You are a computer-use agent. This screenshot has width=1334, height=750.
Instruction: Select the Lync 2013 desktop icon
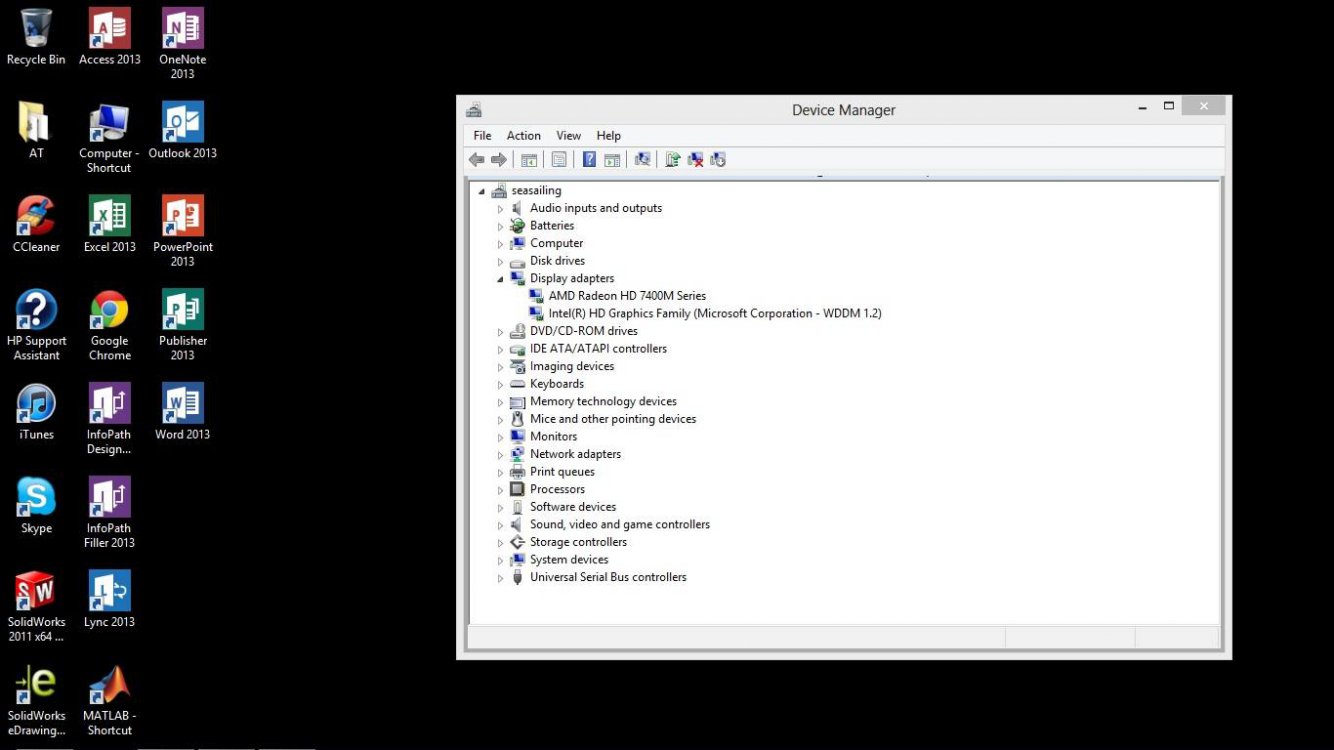click(x=109, y=600)
